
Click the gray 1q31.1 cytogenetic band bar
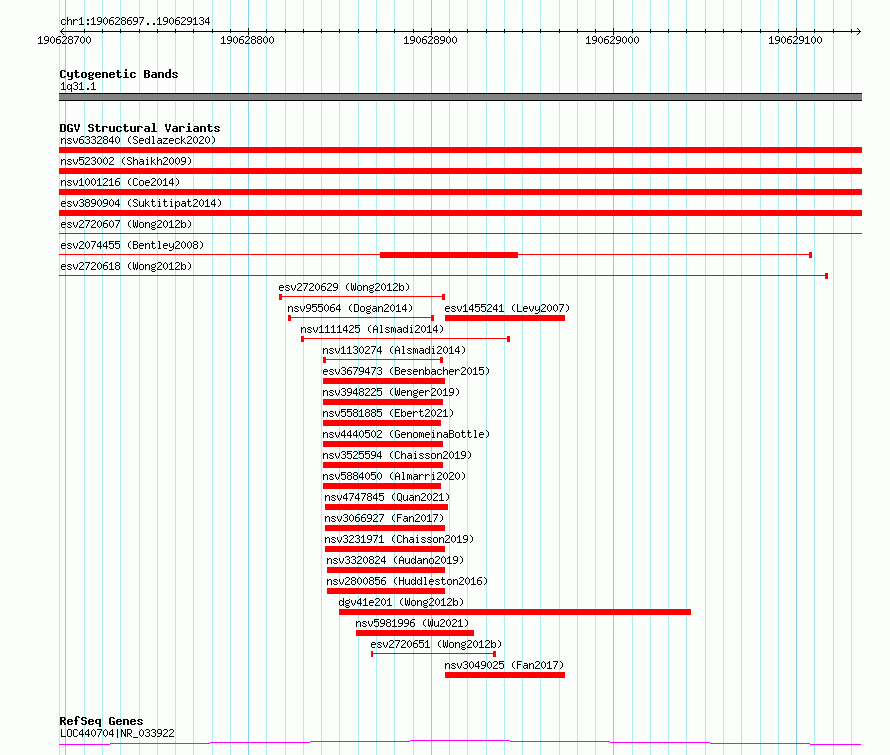point(460,97)
